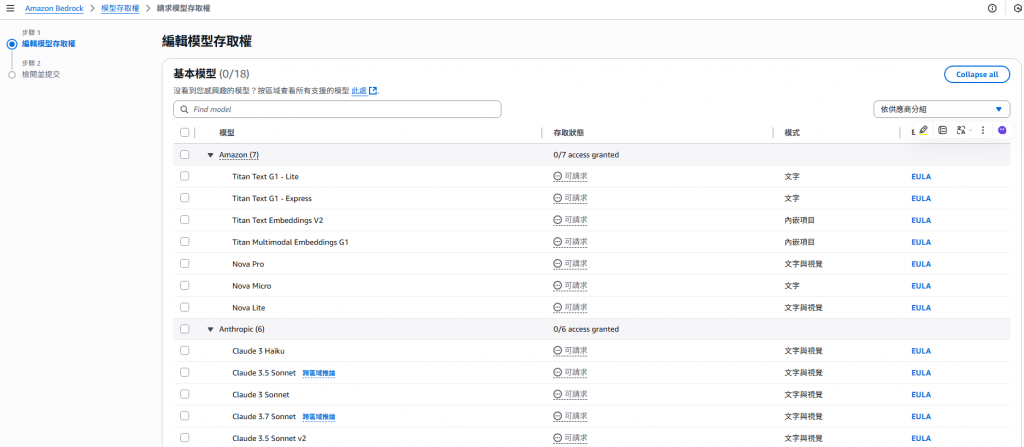Image resolution: width=1024 pixels, height=447 pixels.
Task: Click the purple assistant avatar icon
Action: click(x=1002, y=130)
